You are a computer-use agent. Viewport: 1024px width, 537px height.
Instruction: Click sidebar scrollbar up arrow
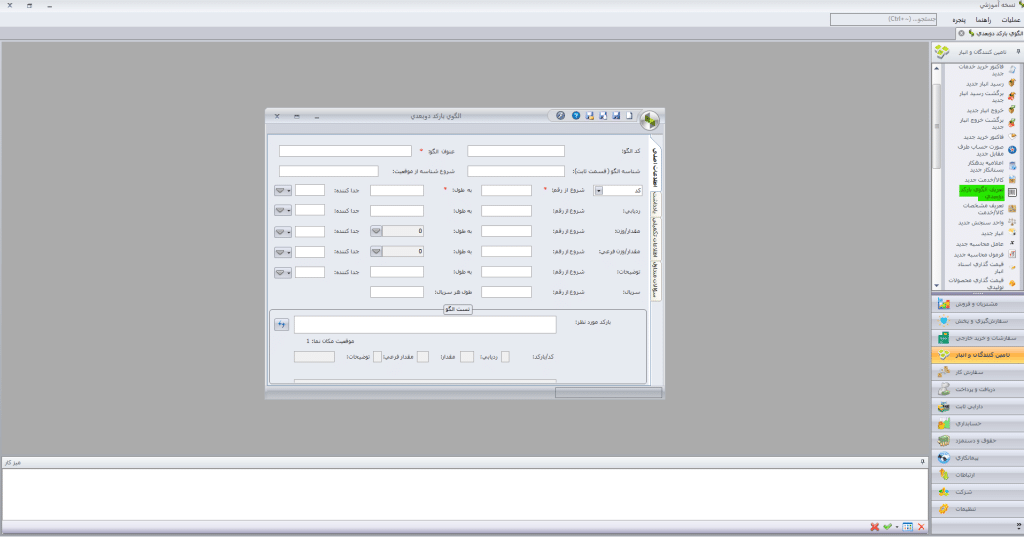pos(936,68)
